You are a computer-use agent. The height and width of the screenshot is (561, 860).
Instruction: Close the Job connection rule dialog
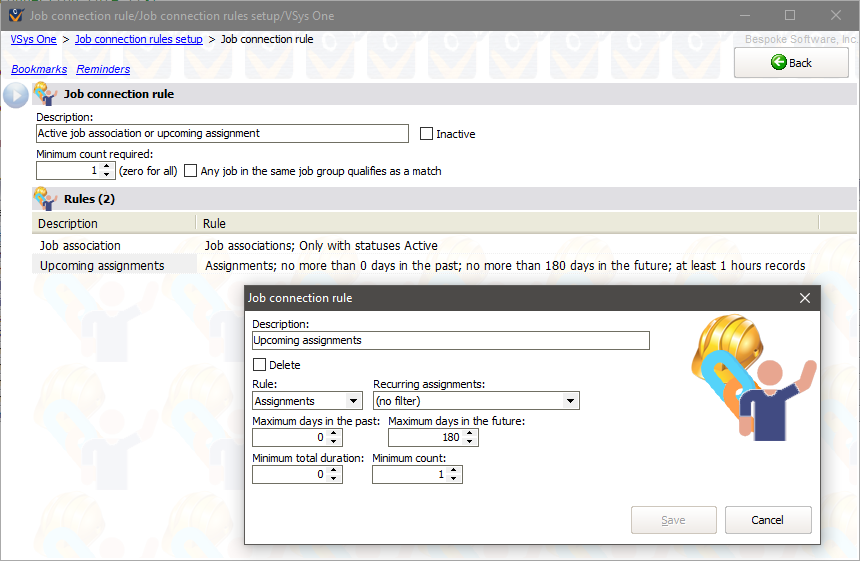805,298
